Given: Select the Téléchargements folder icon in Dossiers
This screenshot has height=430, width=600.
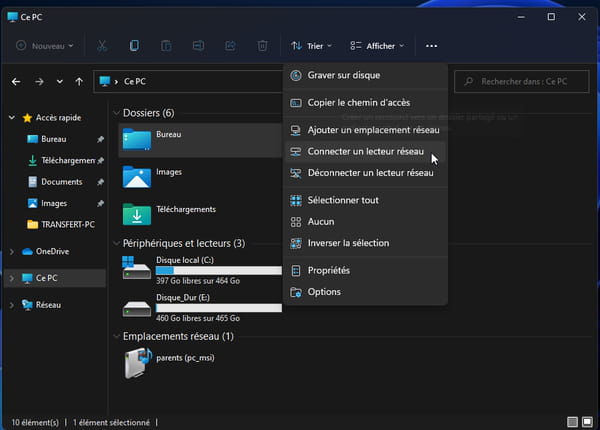Looking at the screenshot, I should pyautogui.click(x=137, y=214).
